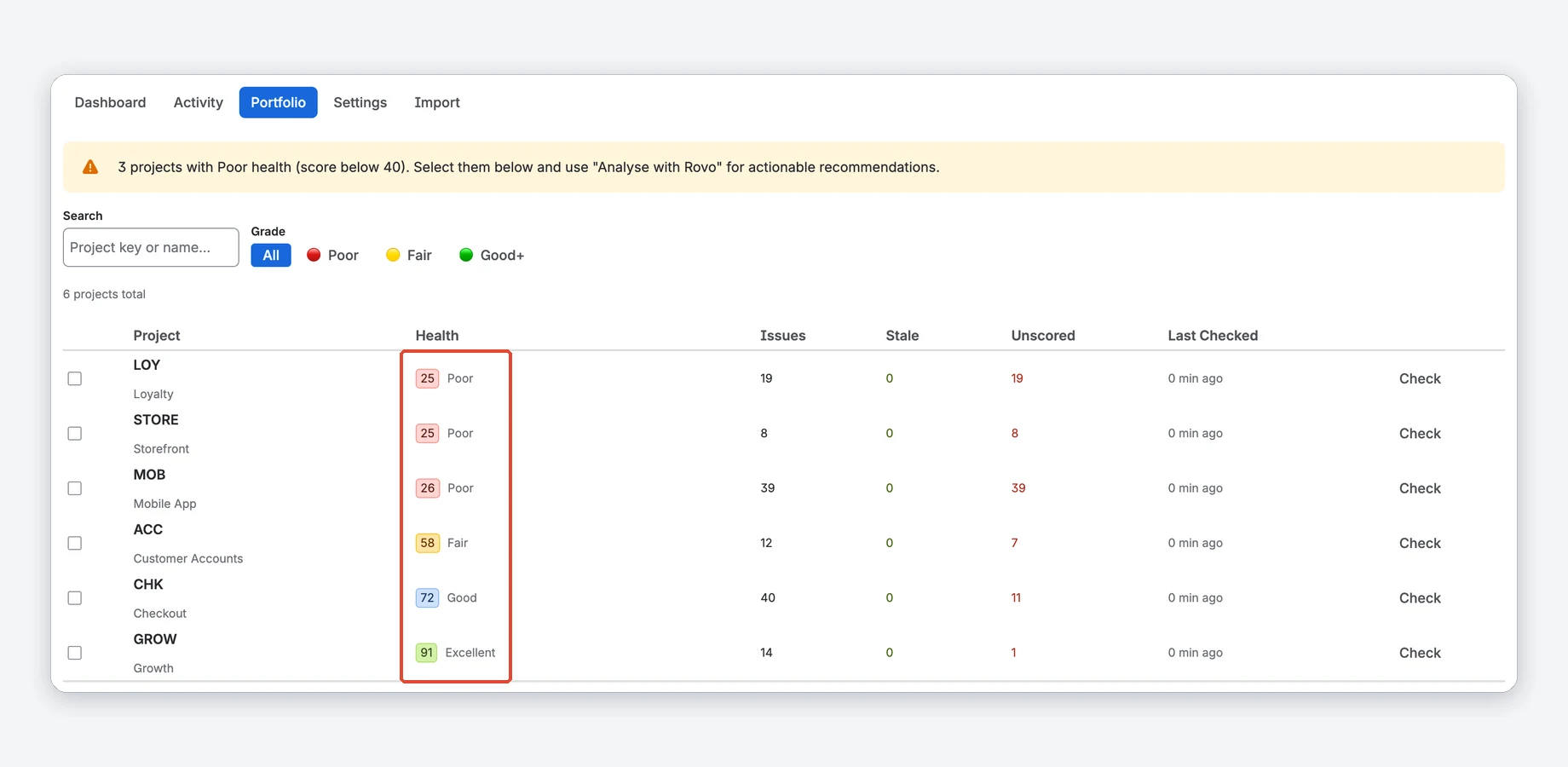Tick the MOB Mobile App checkbox

coord(75,488)
